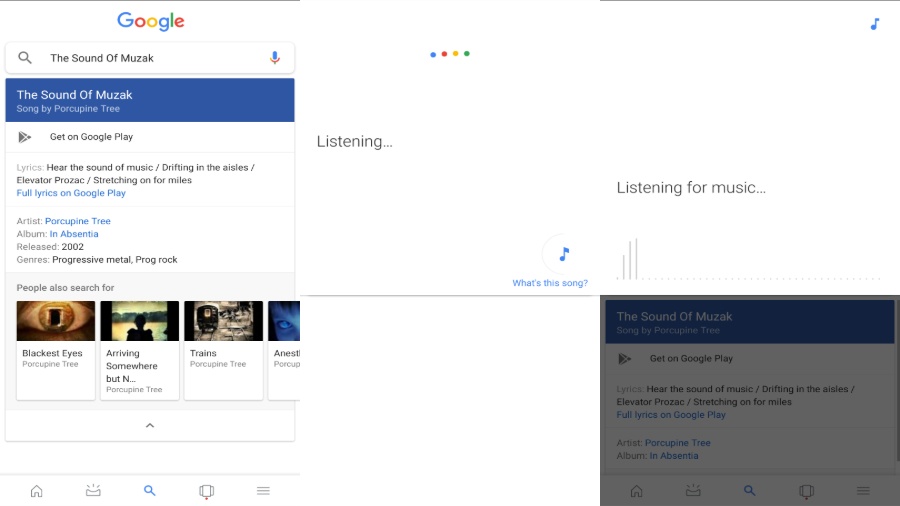The width and height of the screenshot is (900, 506).
Task: Click the Released 2002 text
Action: [x=50, y=247]
